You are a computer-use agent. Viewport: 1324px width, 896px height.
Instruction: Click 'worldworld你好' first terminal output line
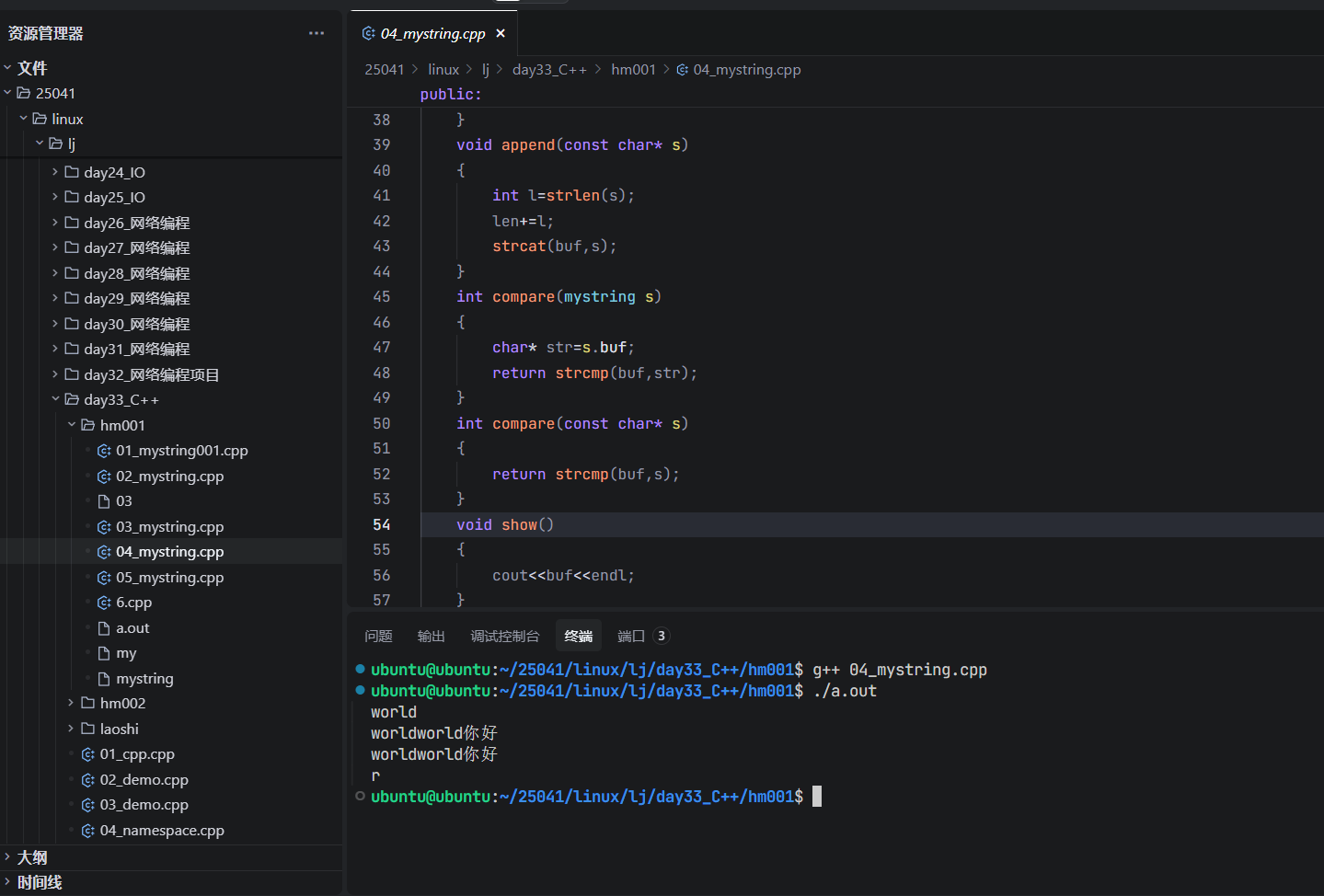tap(434, 733)
